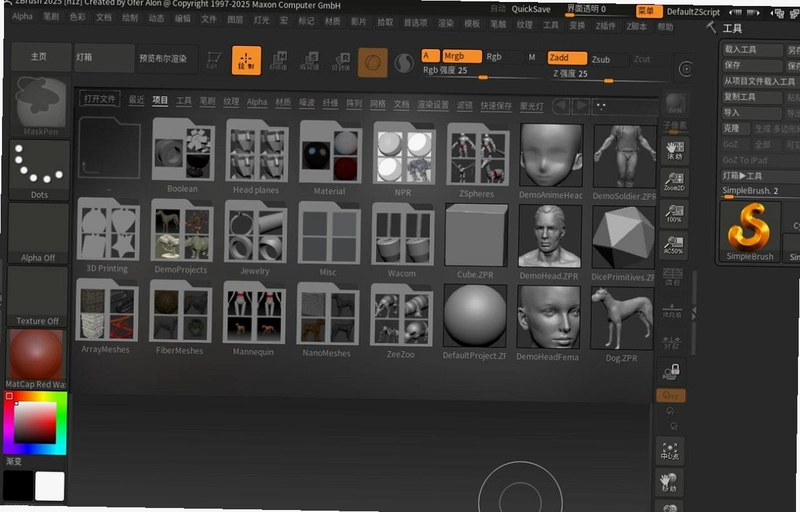This screenshot has height=512, width=800.
Task: Toggle the Mrgb mode
Action: [462, 56]
